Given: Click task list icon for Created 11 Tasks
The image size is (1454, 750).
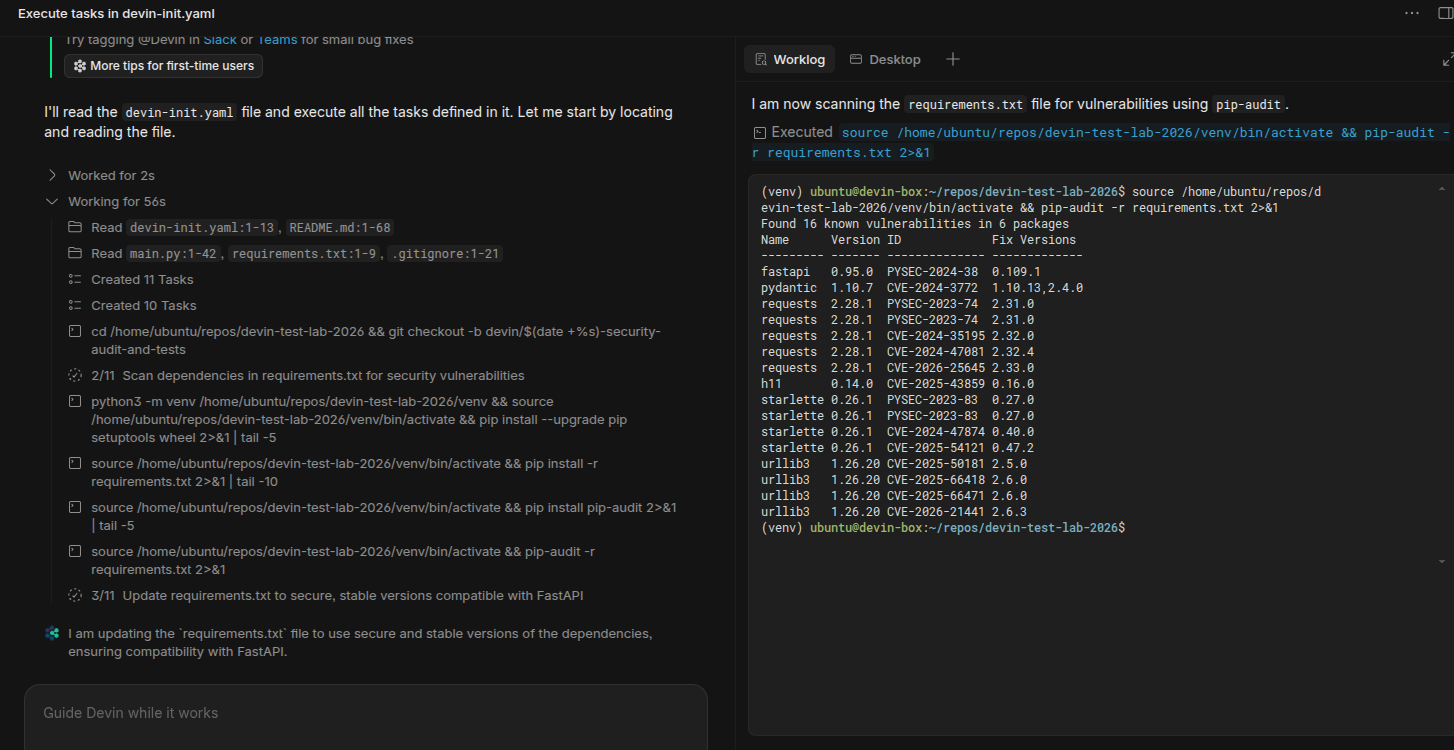Looking at the screenshot, I should pos(75,280).
